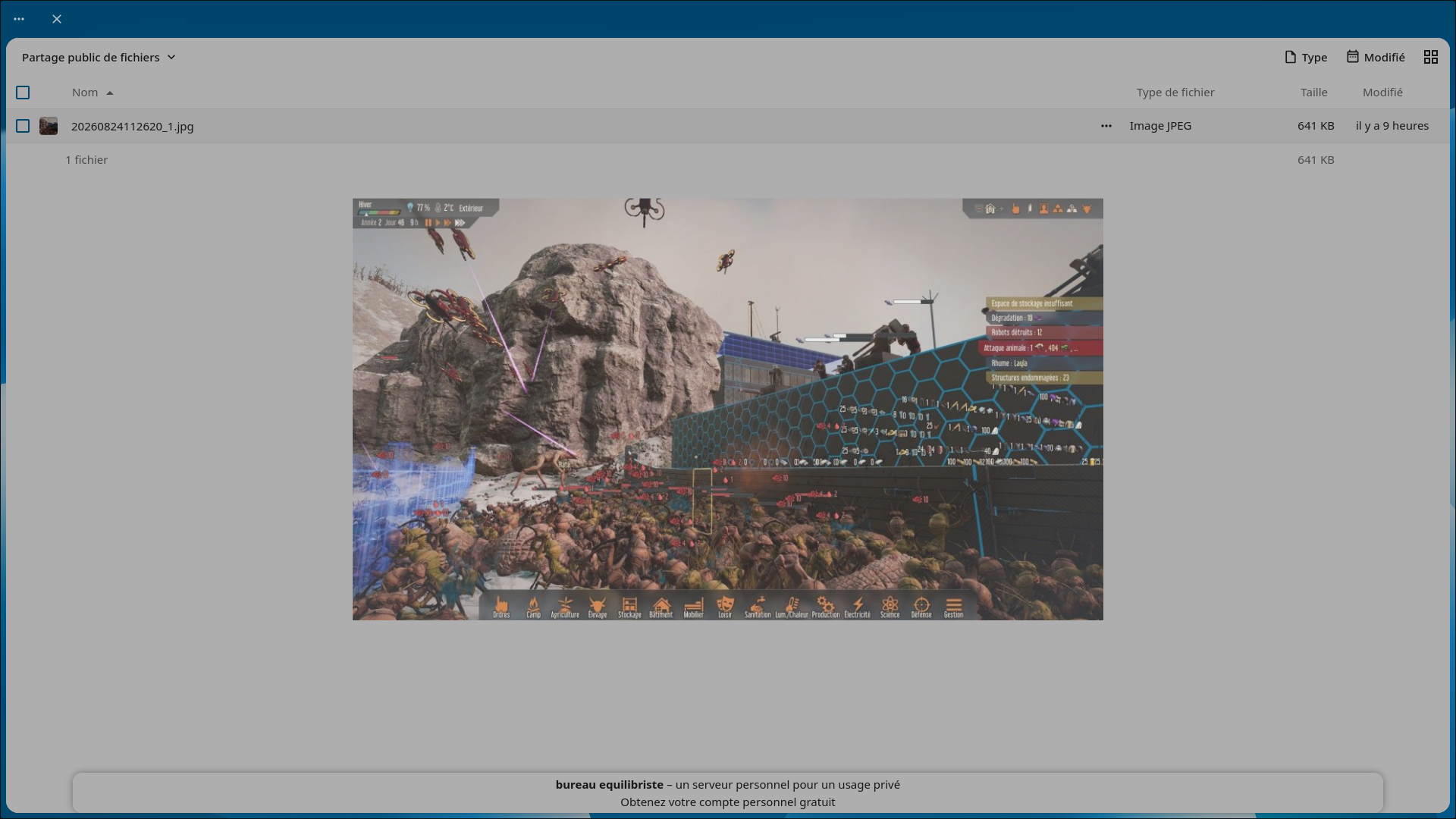
Task: Tick the select-all files checkbox
Action: [x=23, y=93]
